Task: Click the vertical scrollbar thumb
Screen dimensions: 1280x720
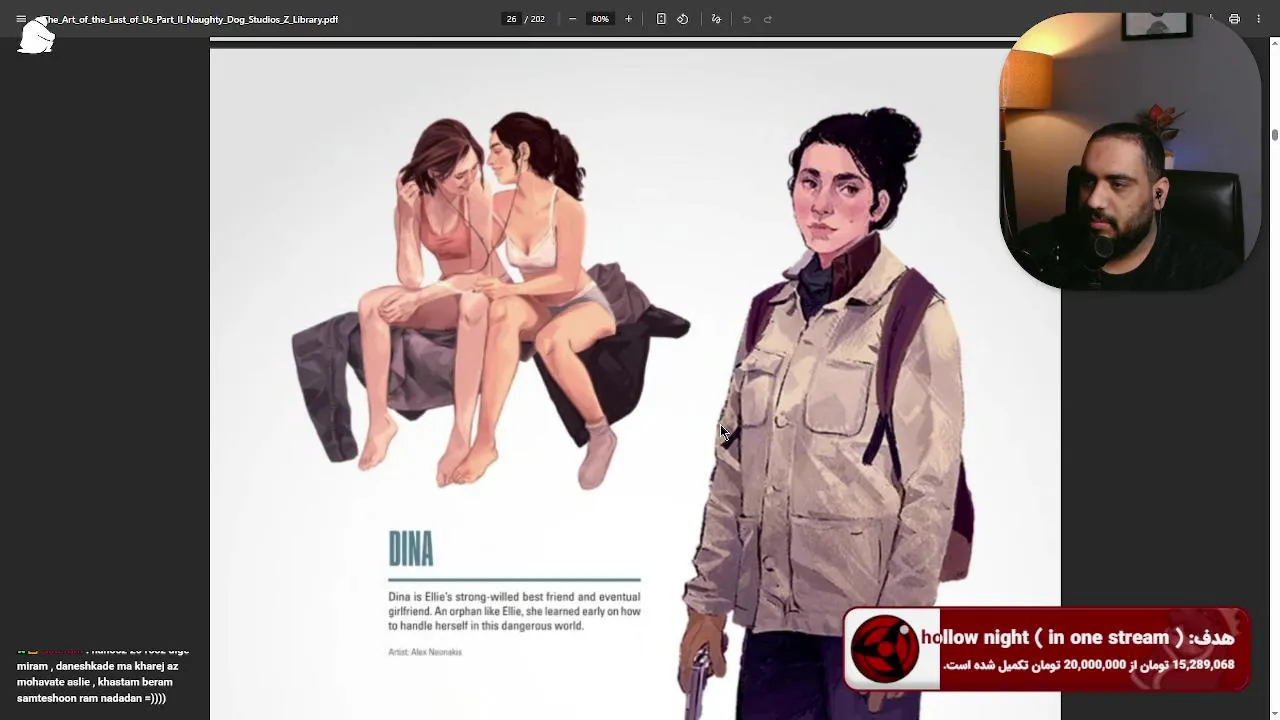Action: tap(1274, 134)
